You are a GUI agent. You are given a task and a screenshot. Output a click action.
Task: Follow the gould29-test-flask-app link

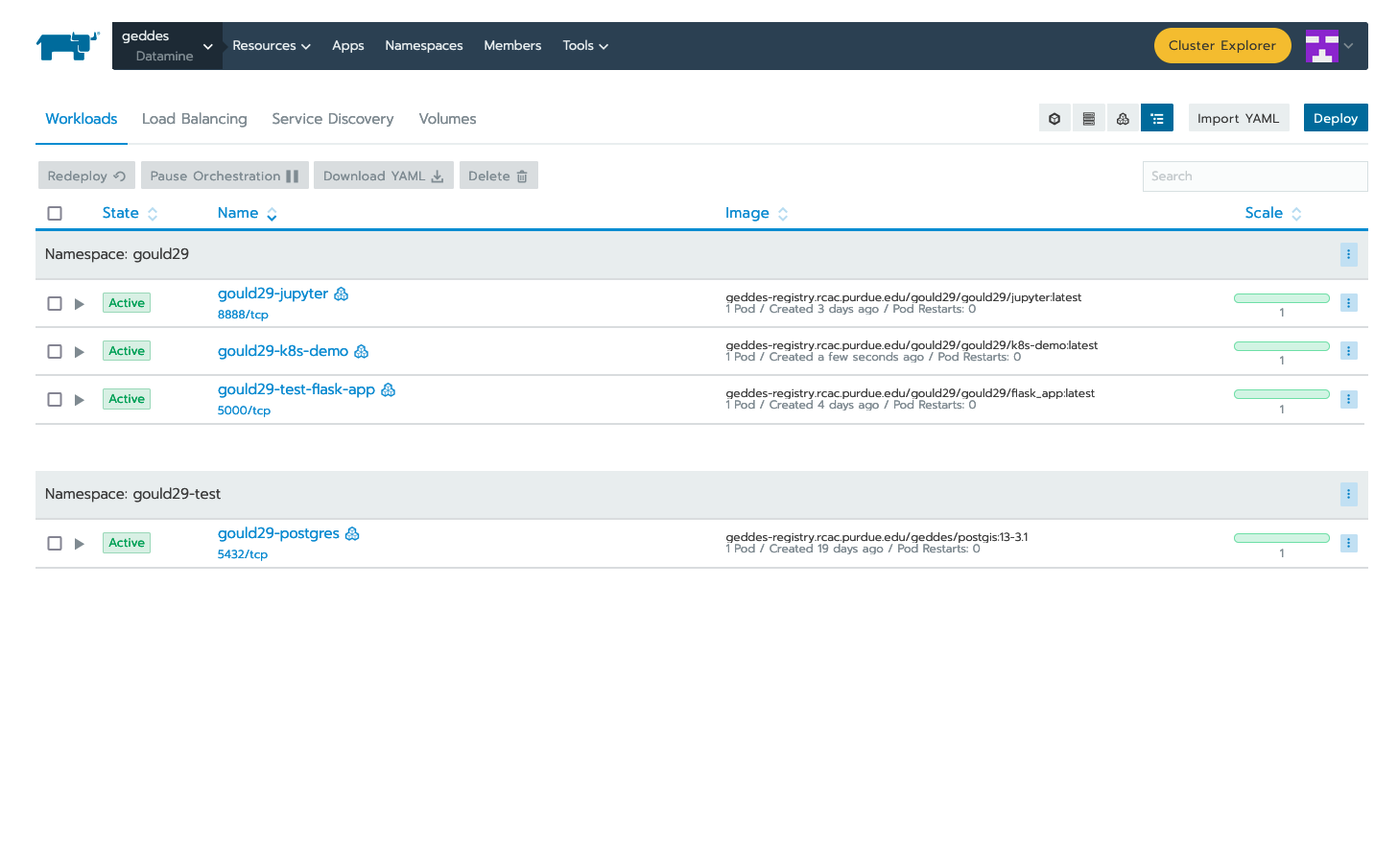point(297,389)
